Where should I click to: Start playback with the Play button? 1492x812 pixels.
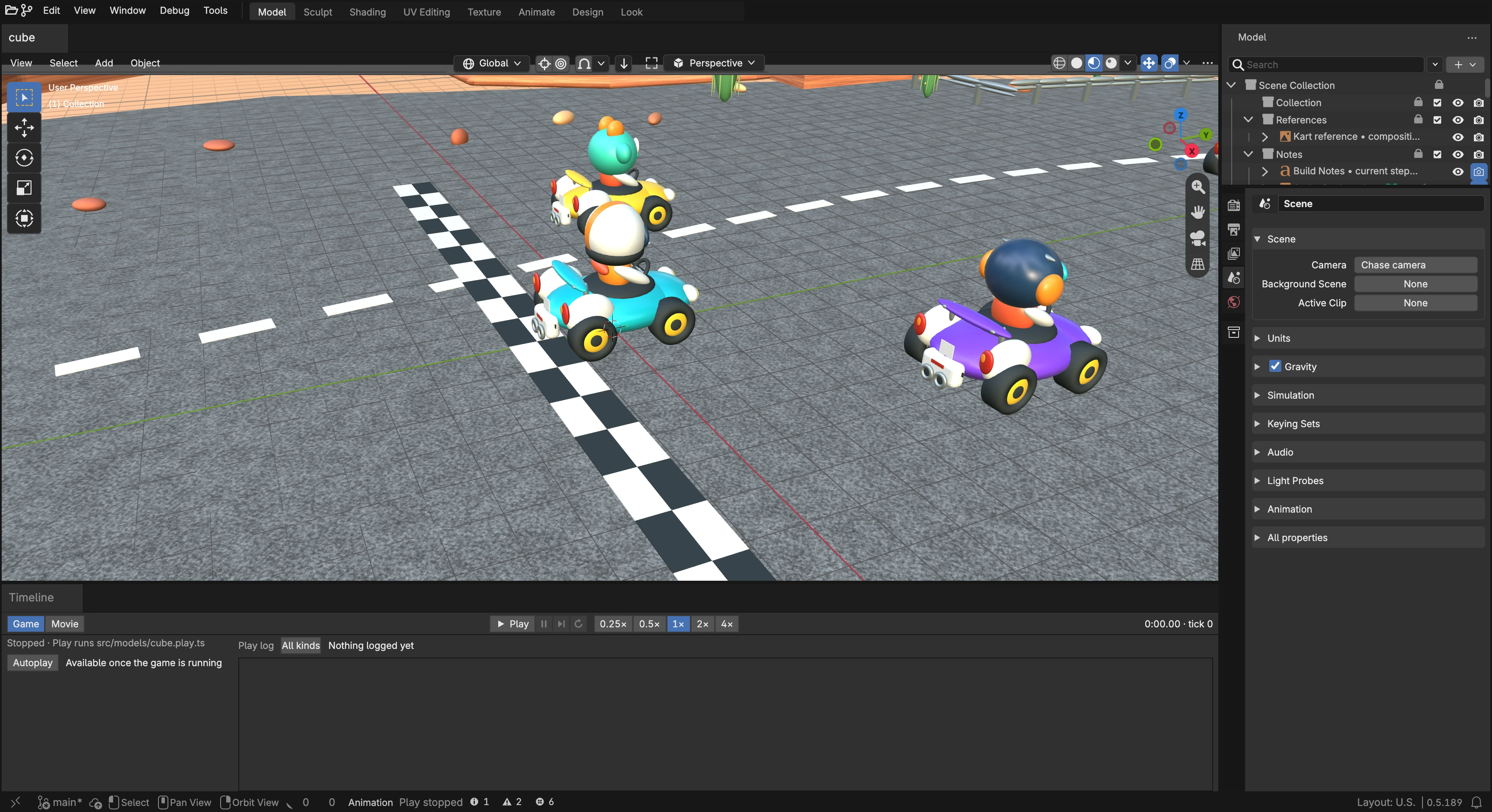pyautogui.click(x=512, y=624)
